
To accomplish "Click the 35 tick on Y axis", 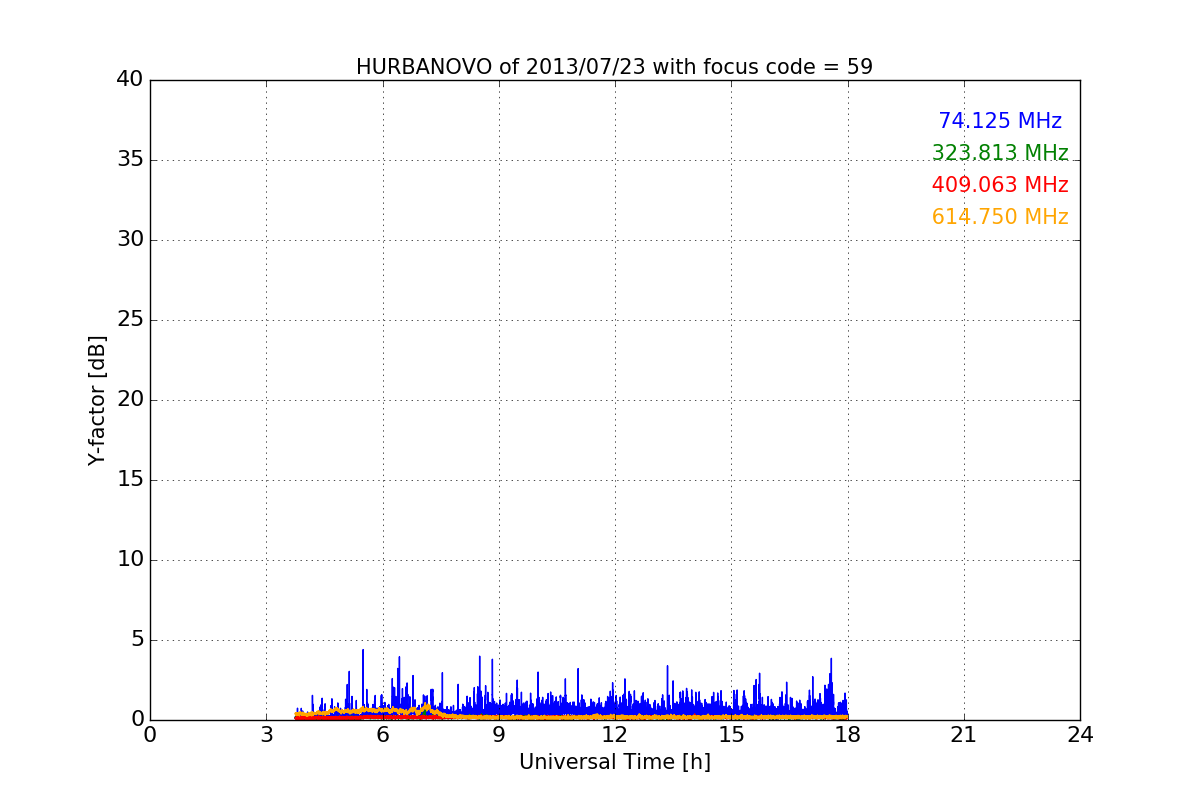I will click(130, 160).
